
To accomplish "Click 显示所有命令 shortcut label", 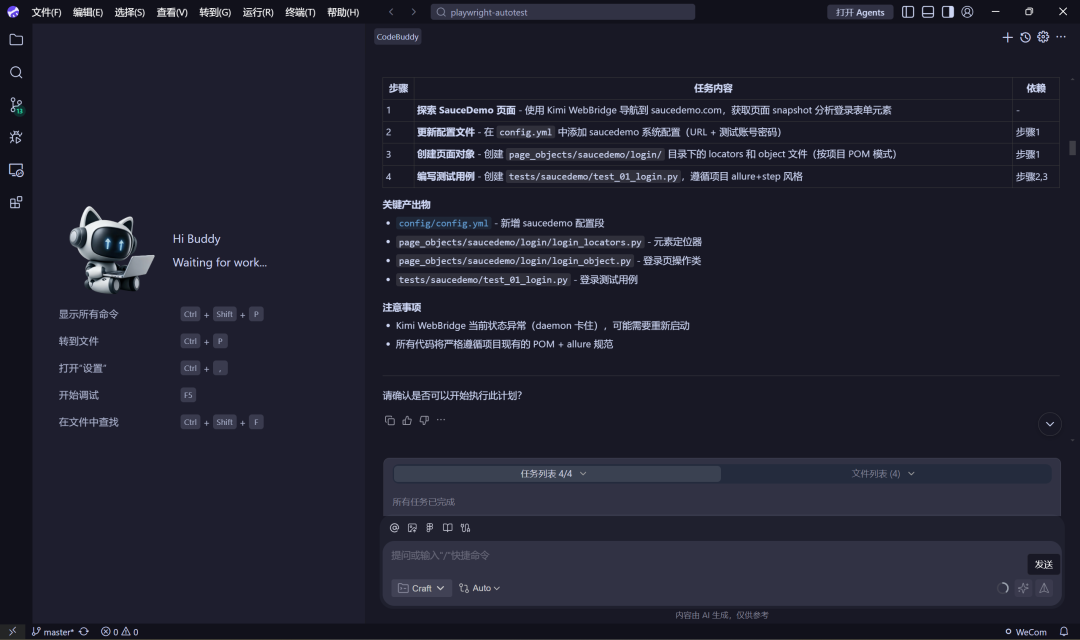I will tap(88, 314).
